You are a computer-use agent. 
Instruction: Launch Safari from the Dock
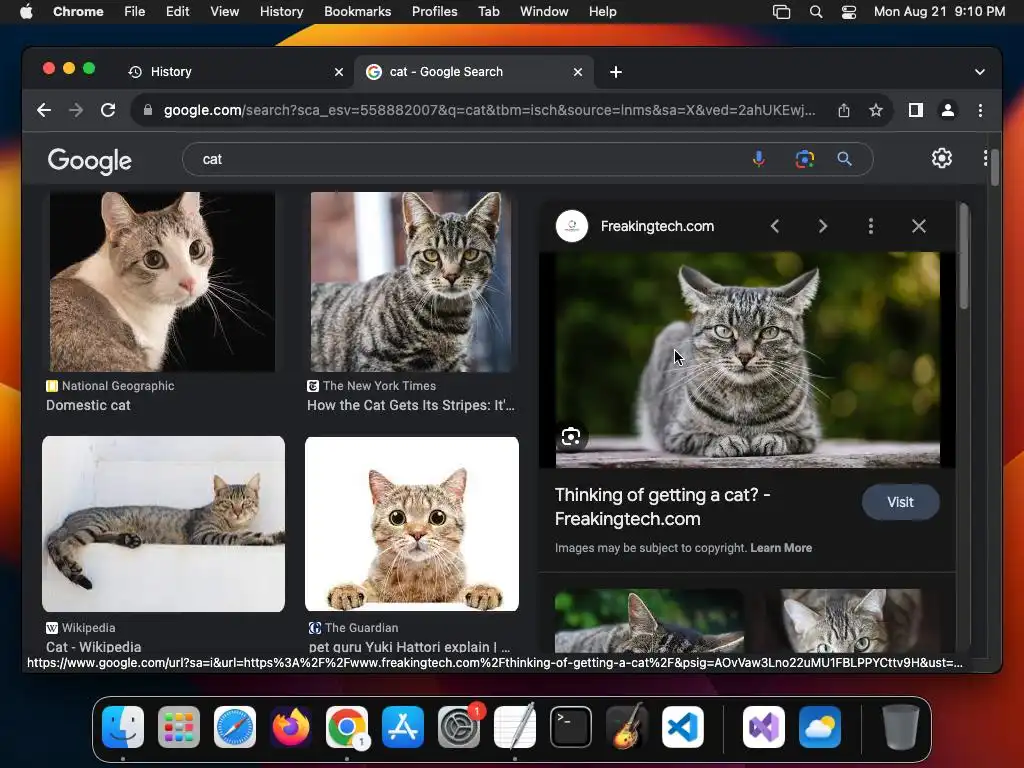[235, 727]
